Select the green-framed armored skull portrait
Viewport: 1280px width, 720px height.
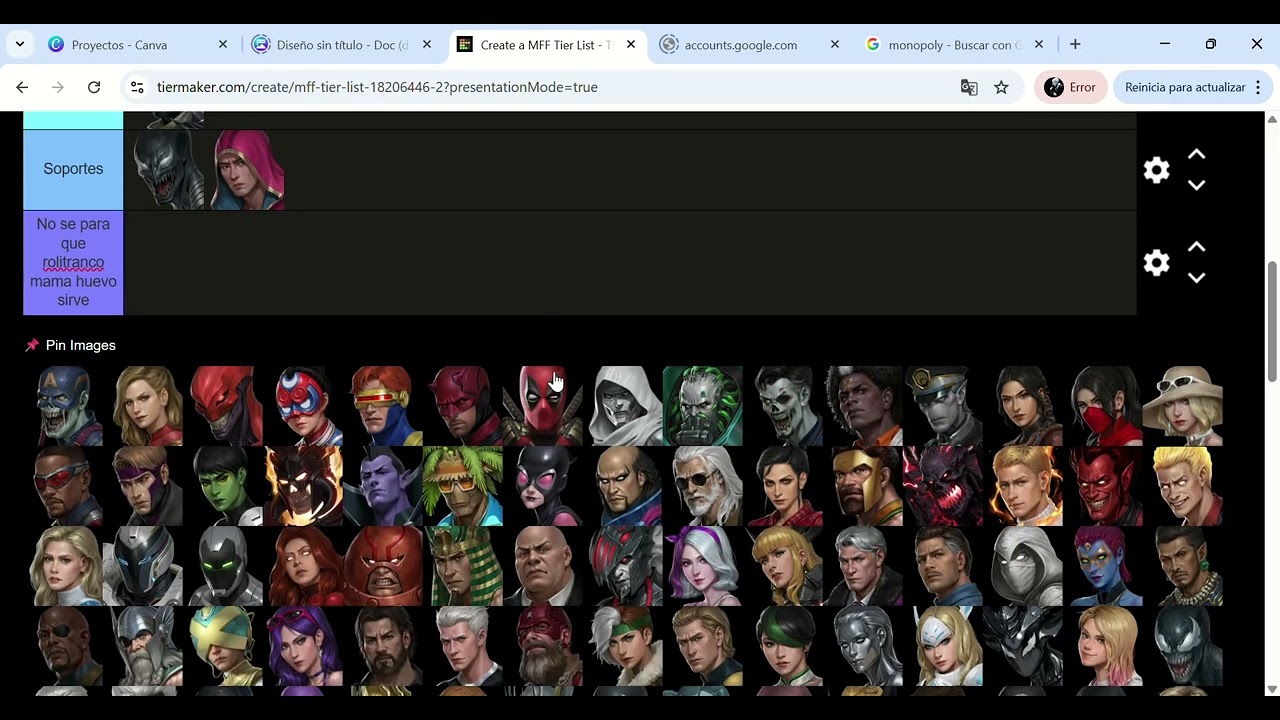tap(703, 405)
